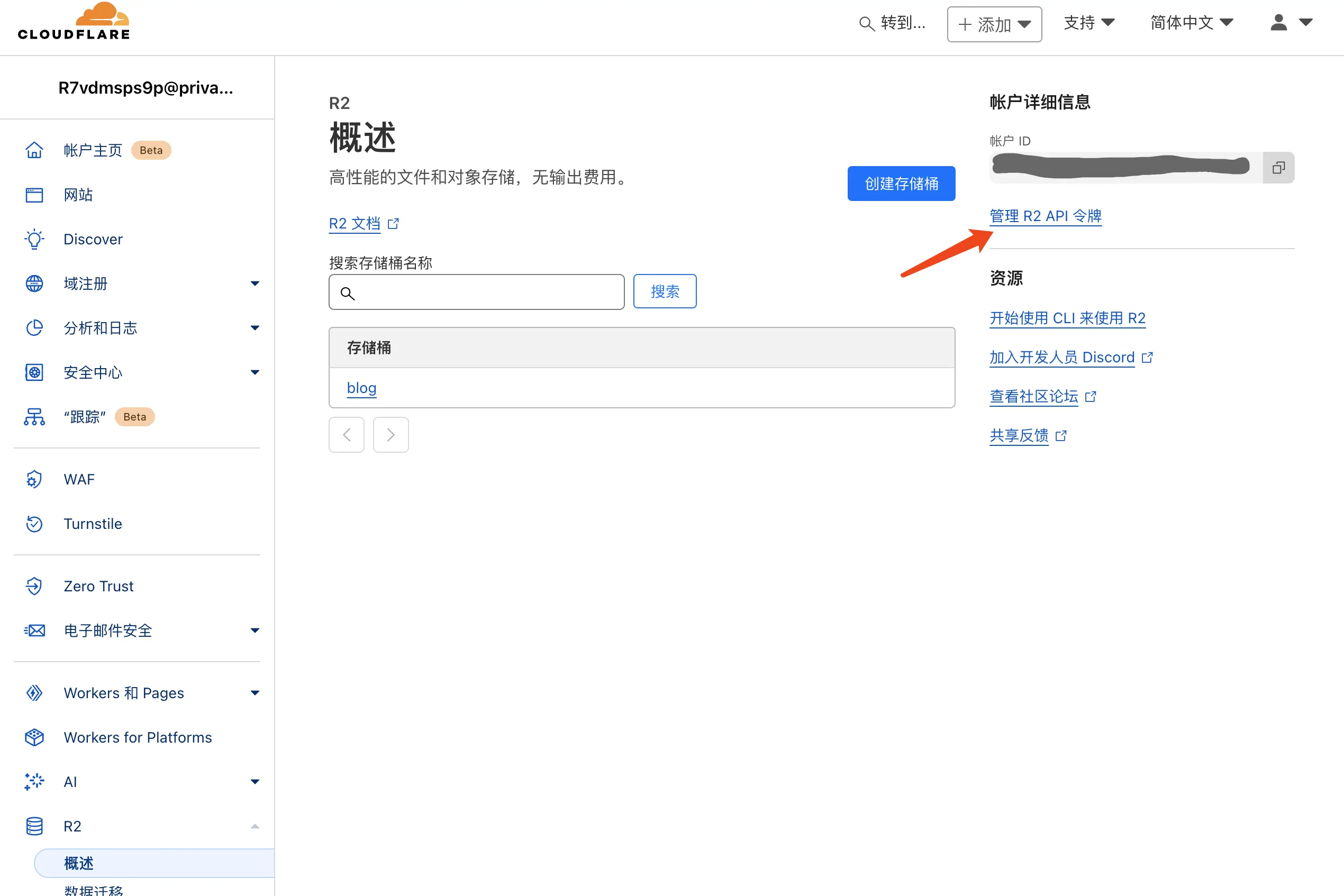The height and width of the screenshot is (896, 1344).
Task: Open the WAF section icon
Action: coord(34,479)
